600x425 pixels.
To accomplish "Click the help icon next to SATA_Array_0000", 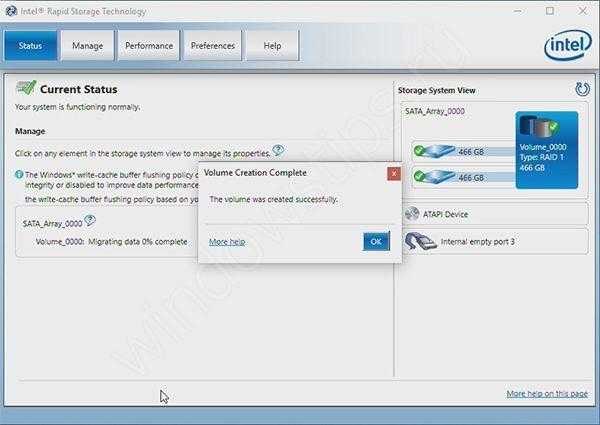I will pyautogui.click(x=90, y=221).
